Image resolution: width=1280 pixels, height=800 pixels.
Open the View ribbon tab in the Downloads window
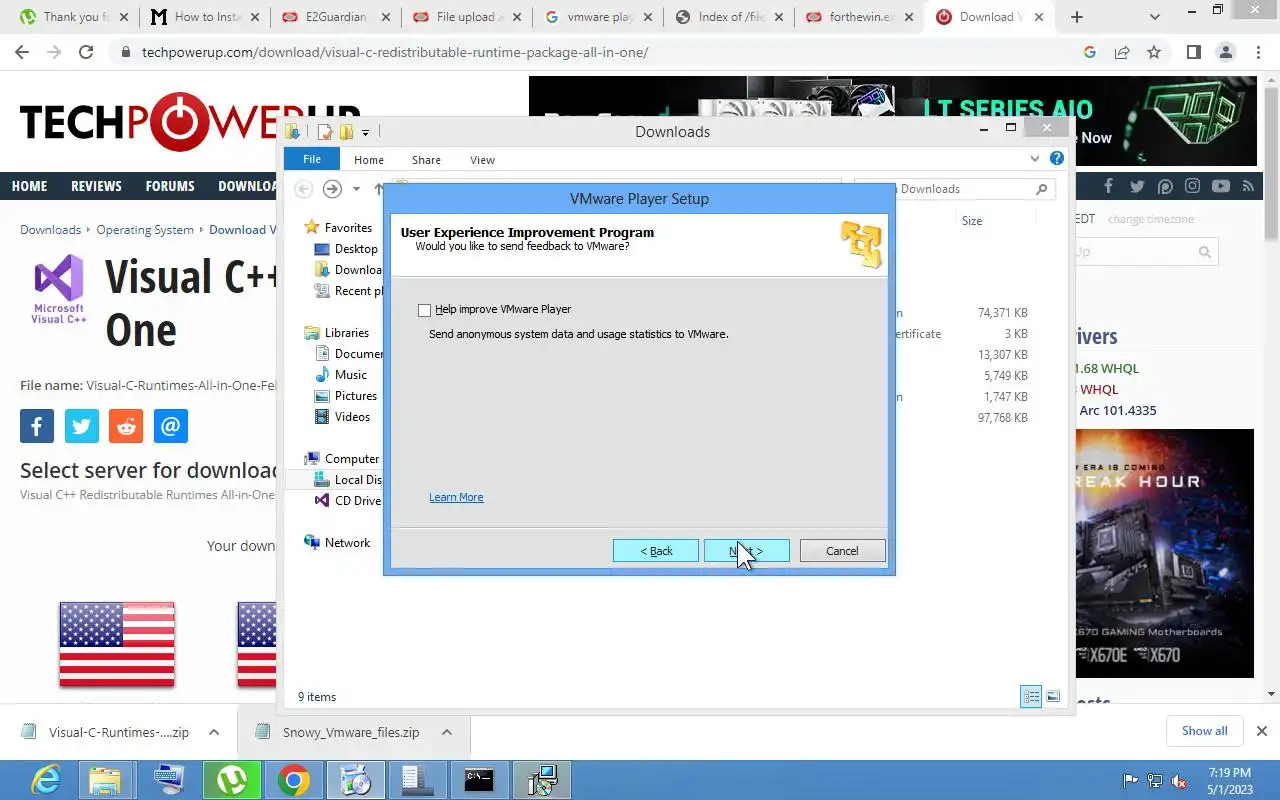pyautogui.click(x=482, y=160)
